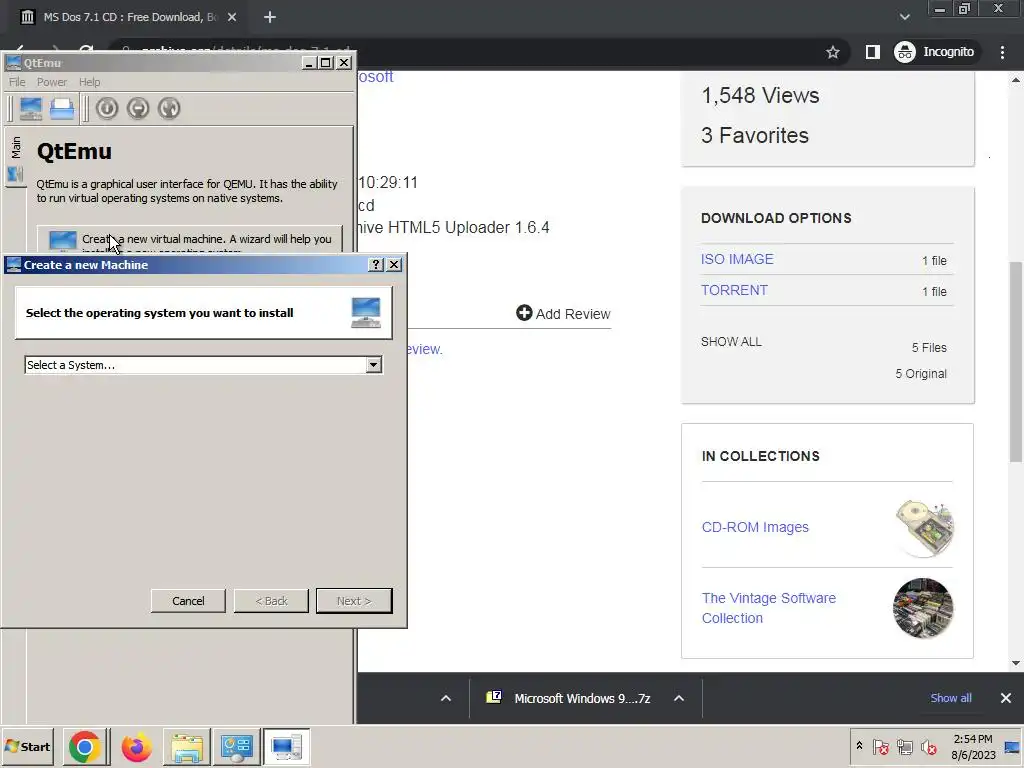Click Cancel in Create a new Machine wizard
This screenshot has height=768, width=1024.
(x=188, y=601)
